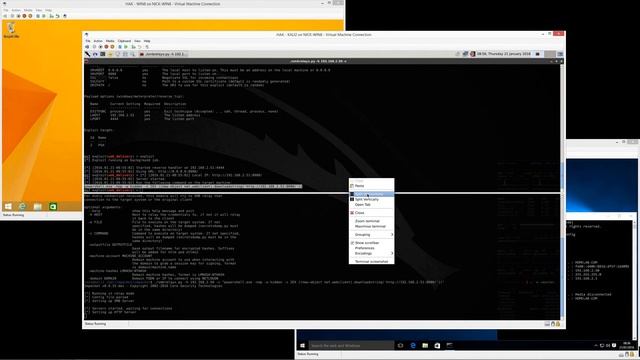Show hidden tray icons in Windows 10 taskbar
The width and height of the screenshot is (640, 360).
coord(596,345)
